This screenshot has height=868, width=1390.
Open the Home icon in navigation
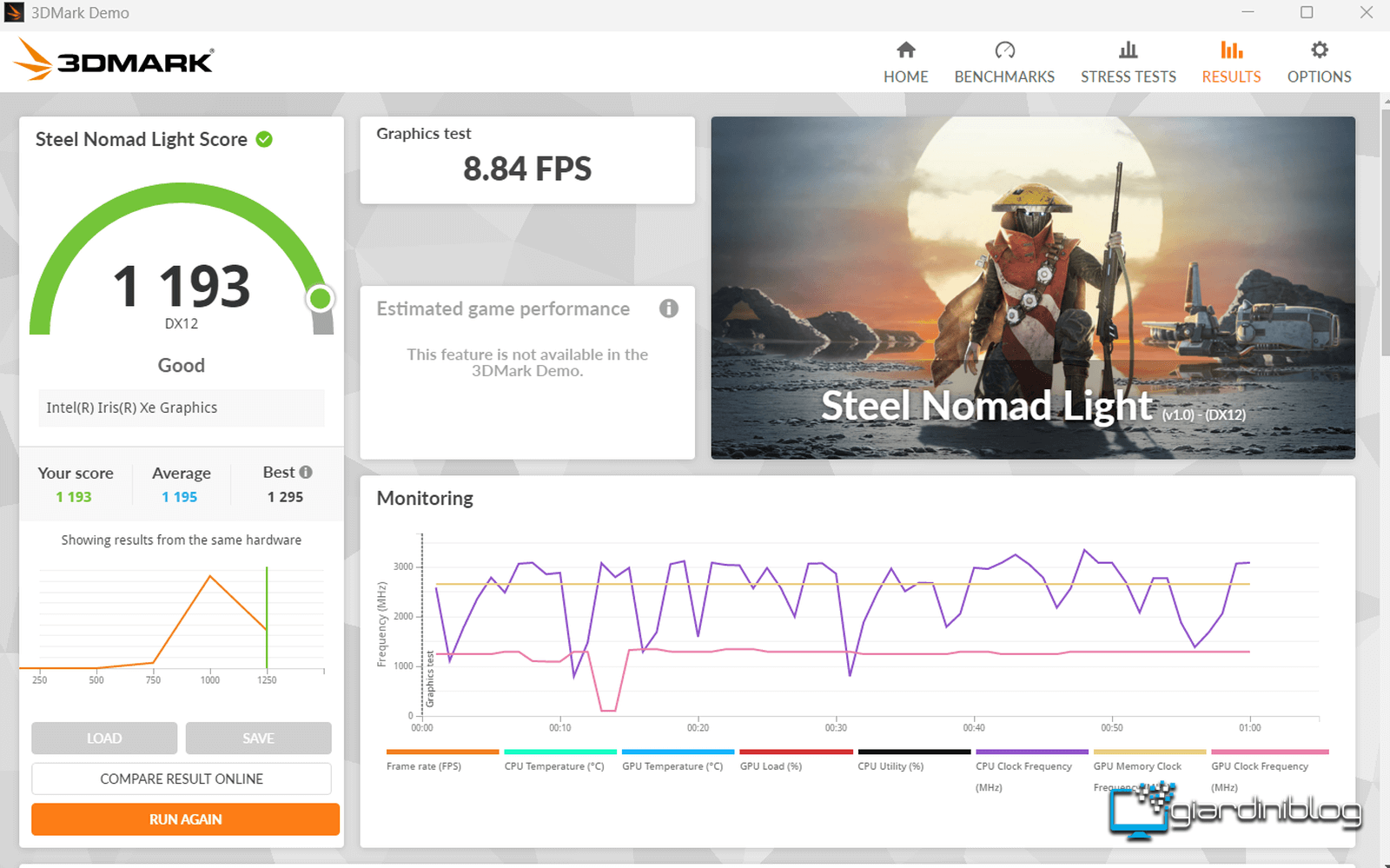tap(906, 50)
